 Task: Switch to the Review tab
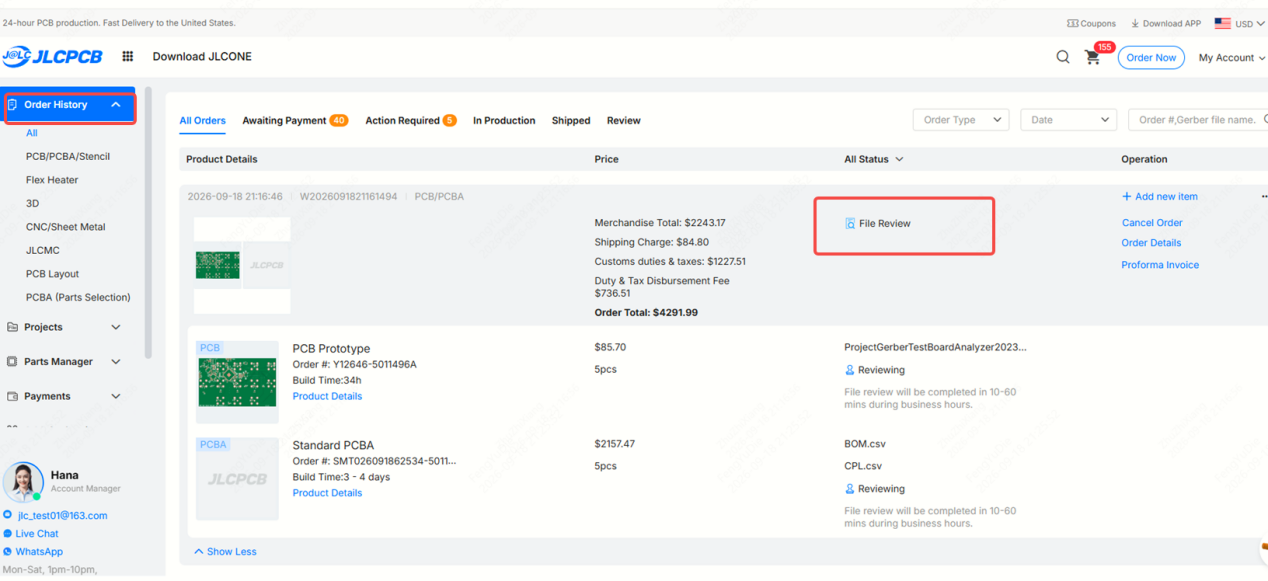(x=624, y=121)
